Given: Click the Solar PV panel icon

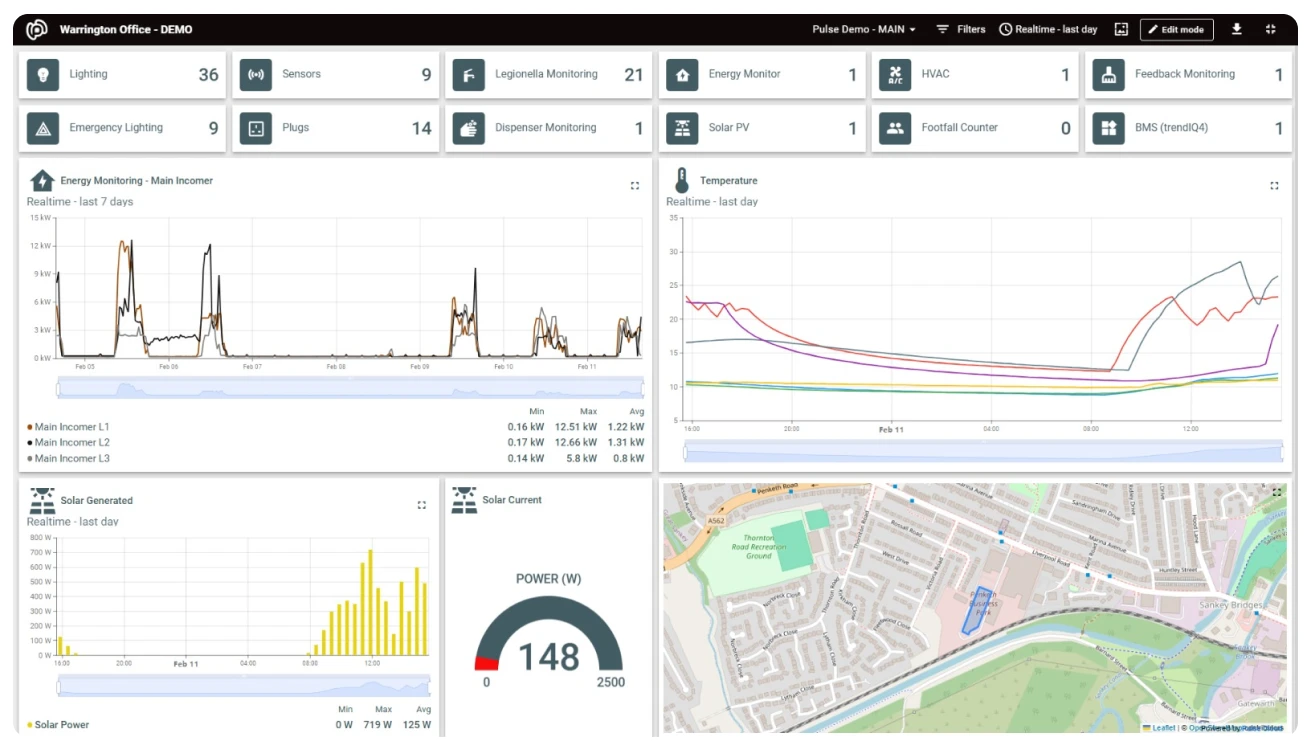Looking at the screenshot, I should click(682, 128).
